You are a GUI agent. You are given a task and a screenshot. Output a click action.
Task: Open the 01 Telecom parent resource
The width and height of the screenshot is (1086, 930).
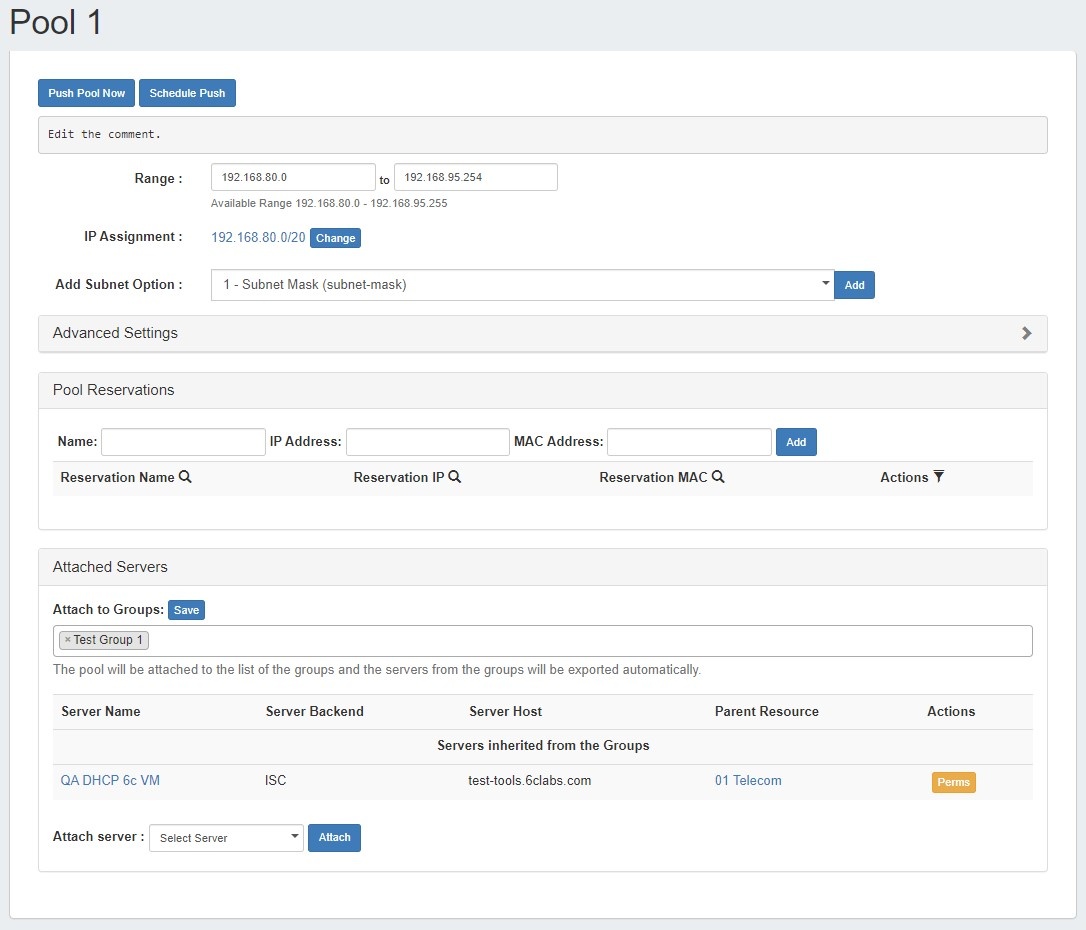(748, 781)
